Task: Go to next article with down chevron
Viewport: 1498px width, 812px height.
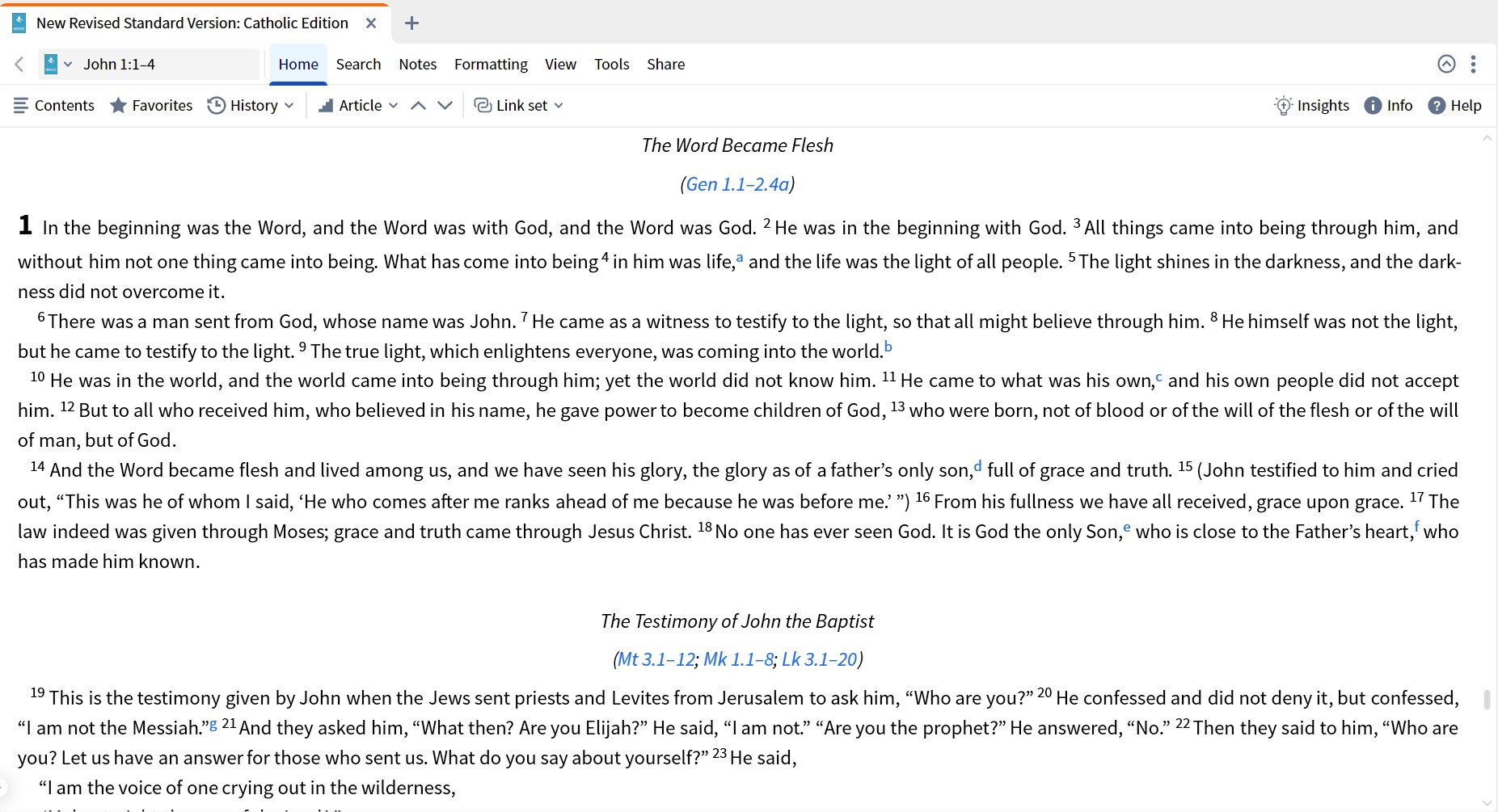Action: (445, 105)
